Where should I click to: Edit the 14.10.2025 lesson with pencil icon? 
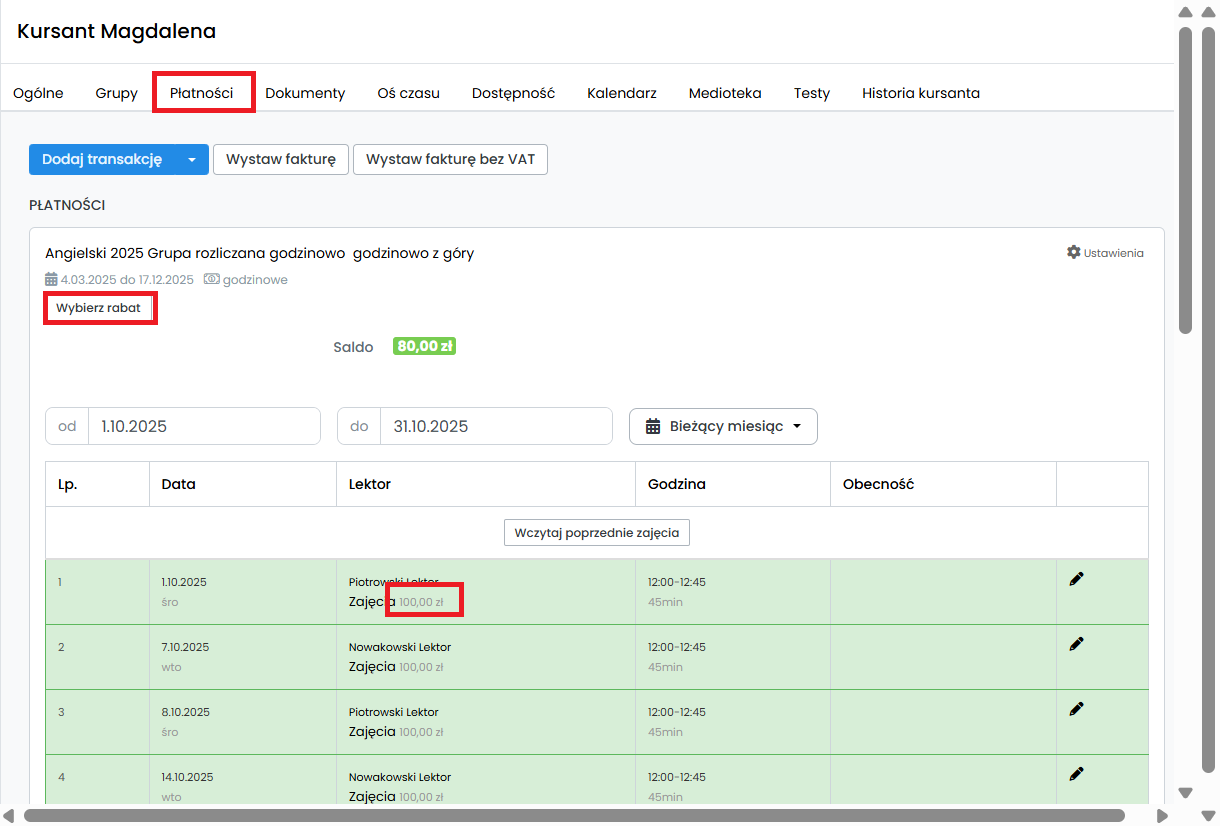(1076, 774)
